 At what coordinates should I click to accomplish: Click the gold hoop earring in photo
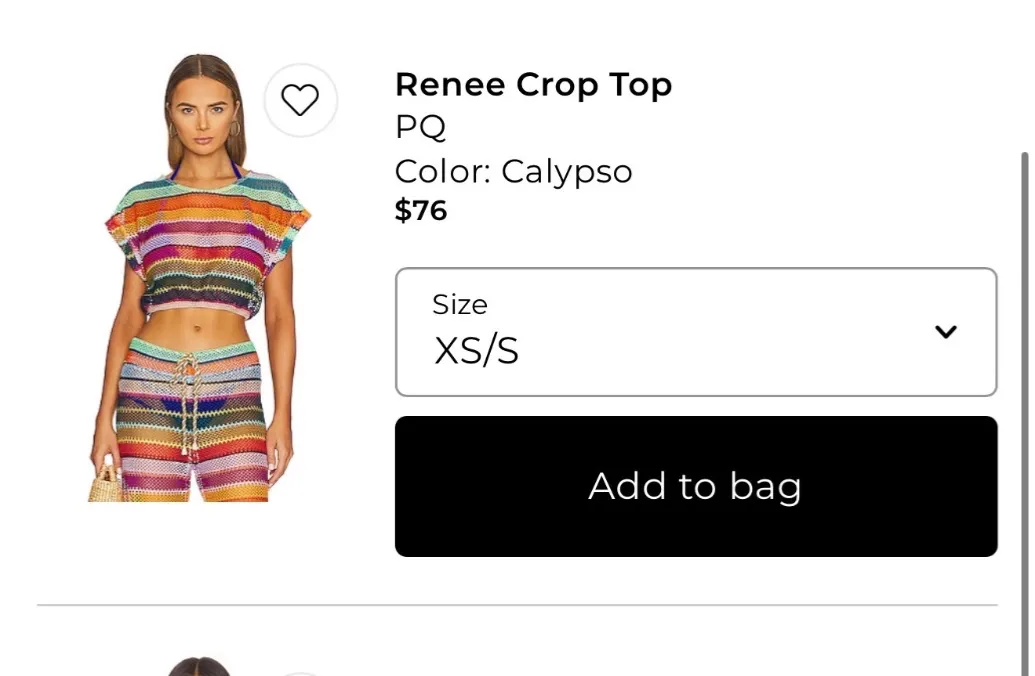tap(236, 129)
